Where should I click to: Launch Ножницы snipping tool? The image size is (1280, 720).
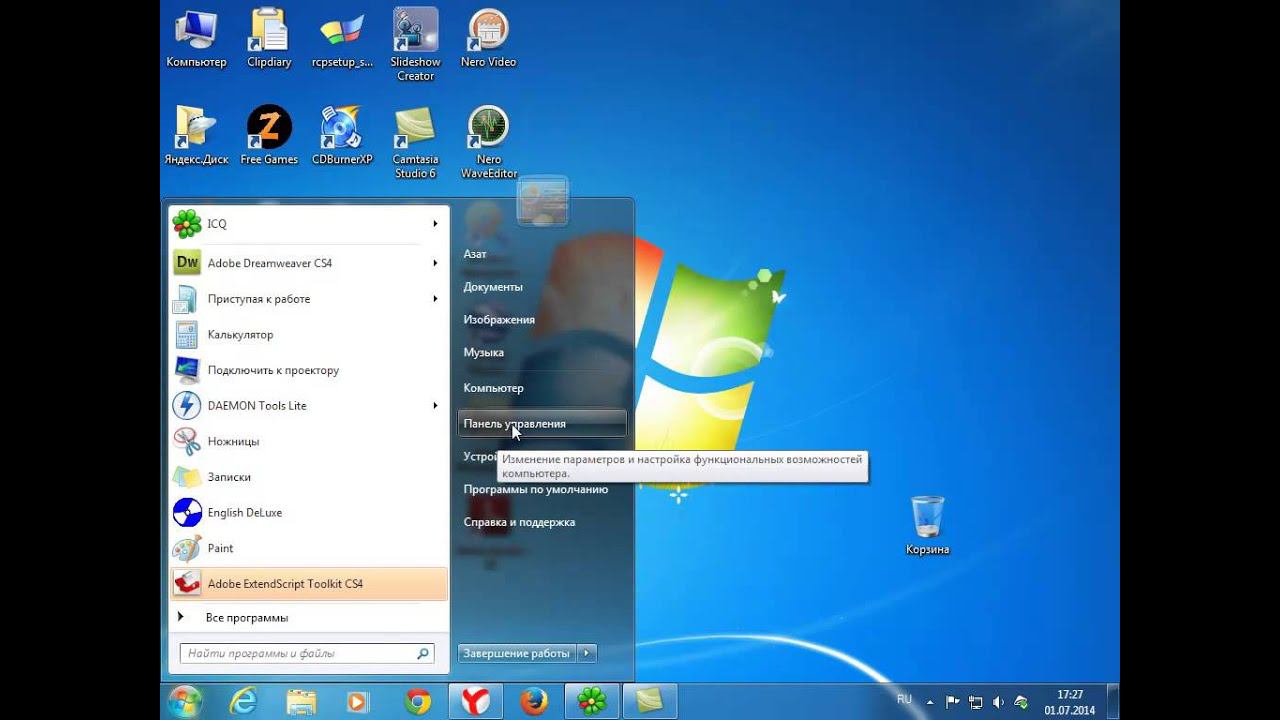pyautogui.click(x=309, y=441)
